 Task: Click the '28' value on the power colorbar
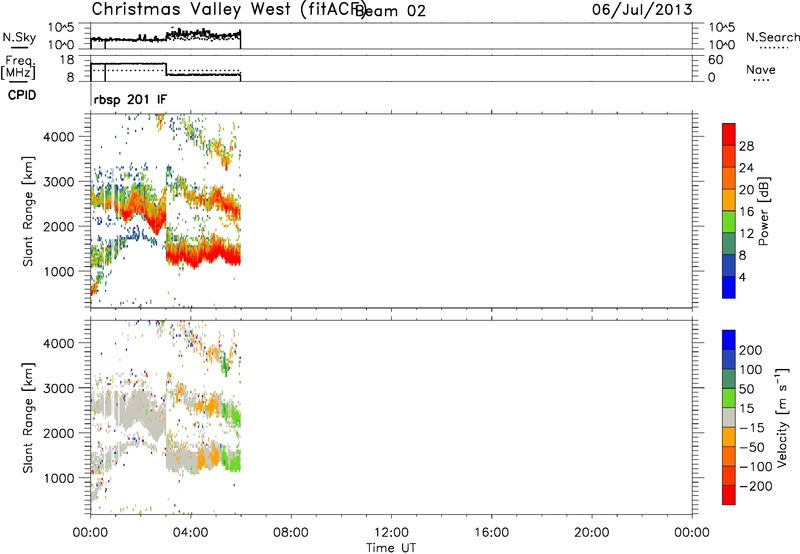(x=746, y=146)
